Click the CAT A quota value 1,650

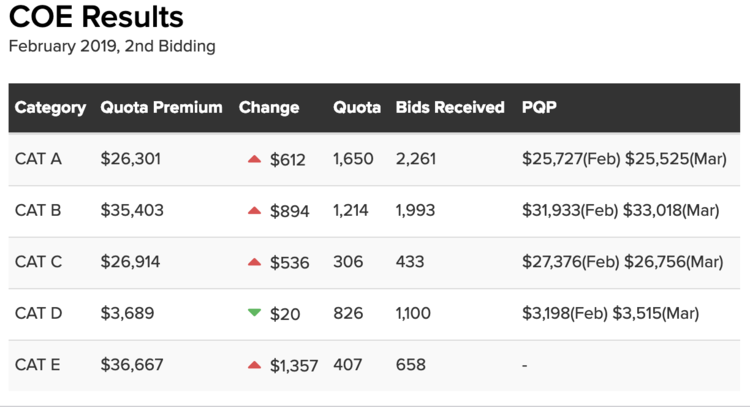tap(351, 159)
